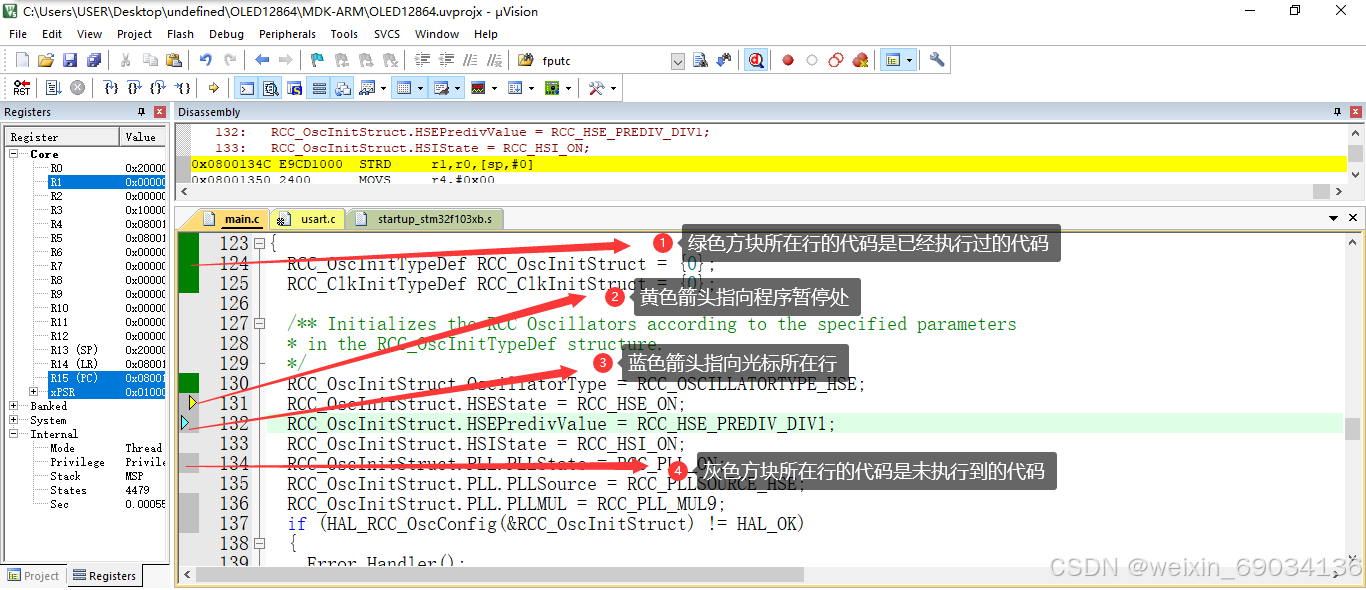
Task: Open the Debug menu
Action: [x=225, y=34]
